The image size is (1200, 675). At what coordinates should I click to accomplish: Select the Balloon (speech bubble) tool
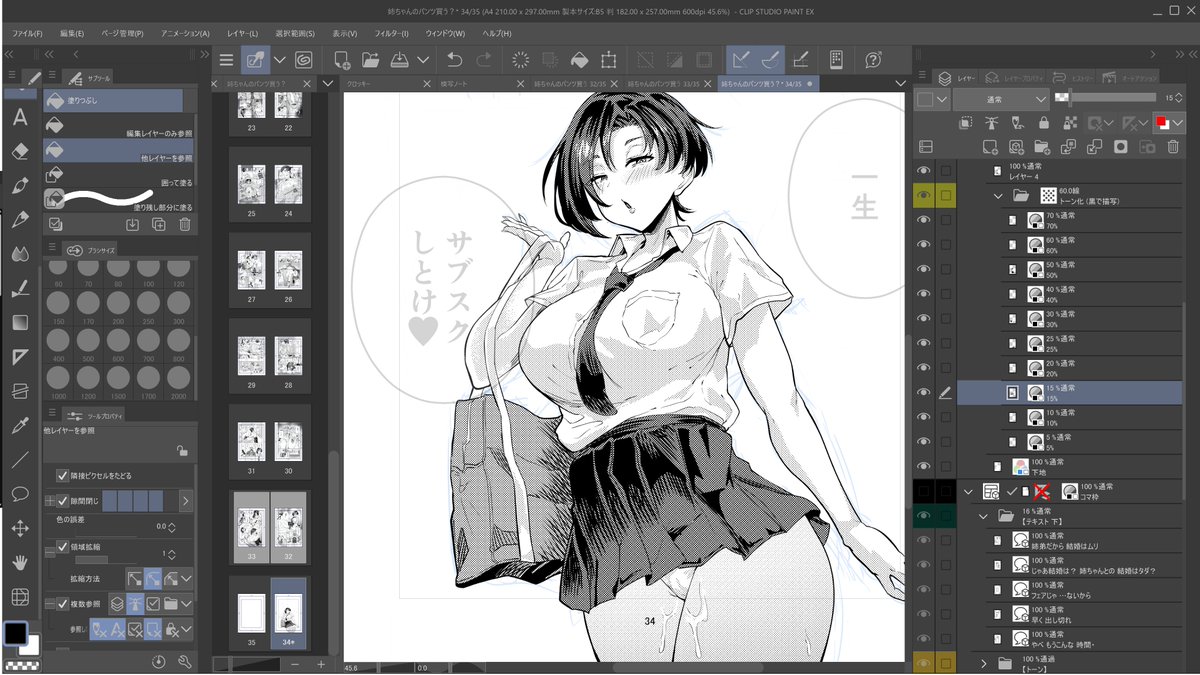[20, 494]
